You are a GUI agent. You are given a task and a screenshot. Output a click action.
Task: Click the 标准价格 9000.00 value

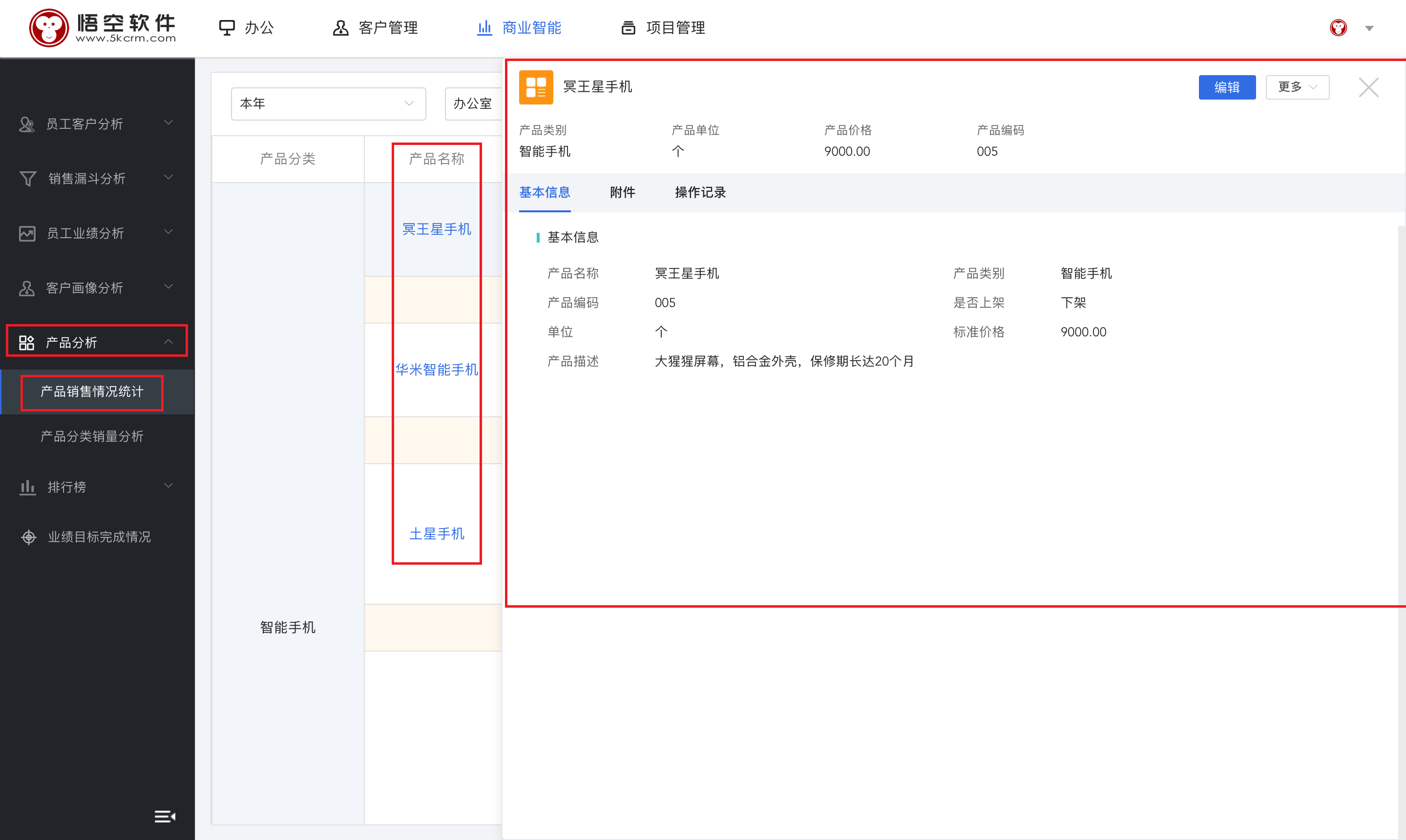(1083, 332)
